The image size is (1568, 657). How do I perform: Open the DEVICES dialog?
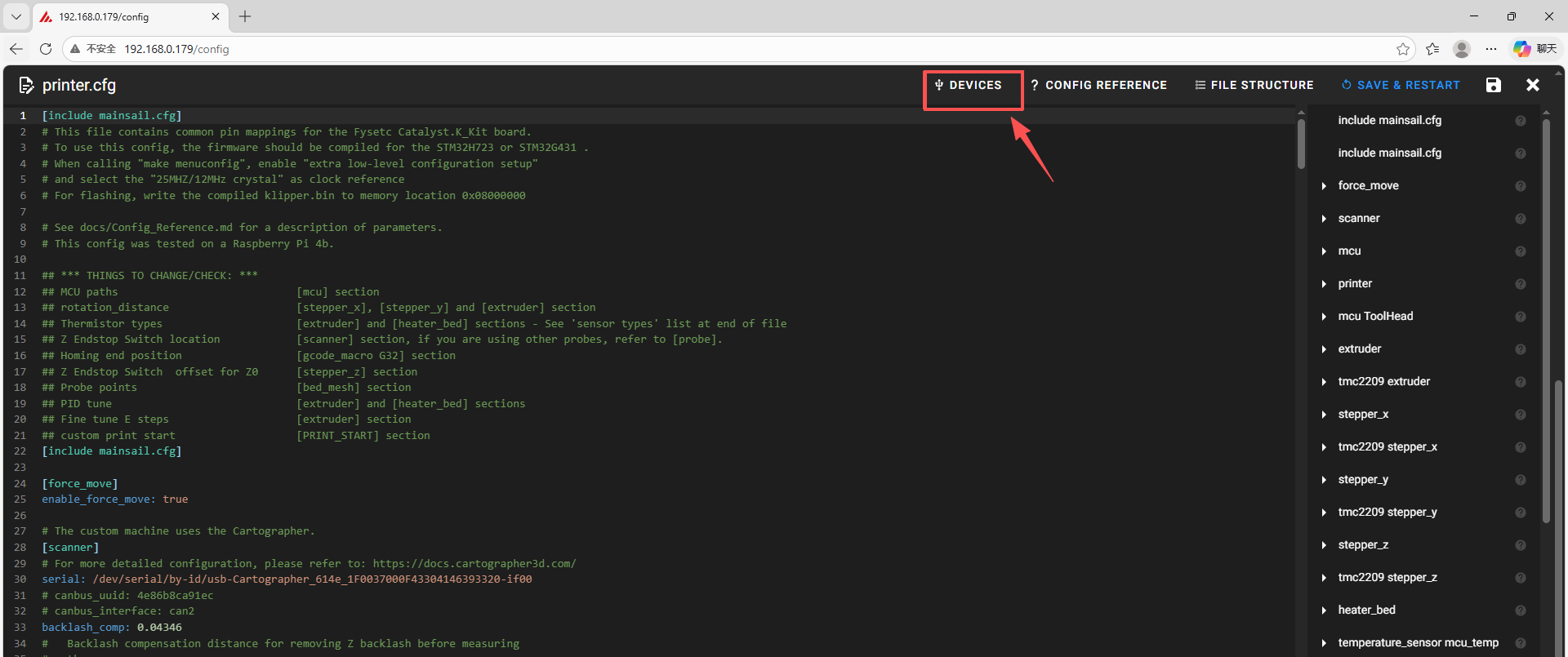[969, 85]
